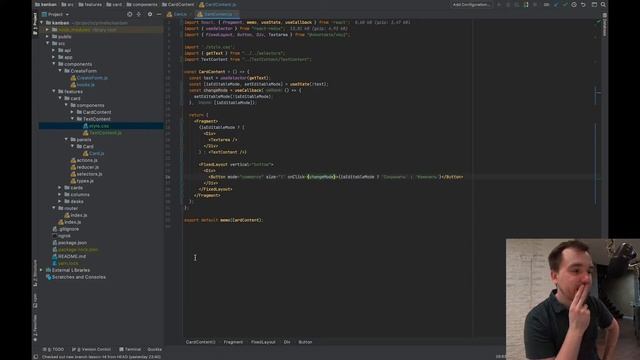Image resolution: width=640 pixels, height=360 pixels.
Task: Click the Git rollback arrow icon
Action: 583,4
